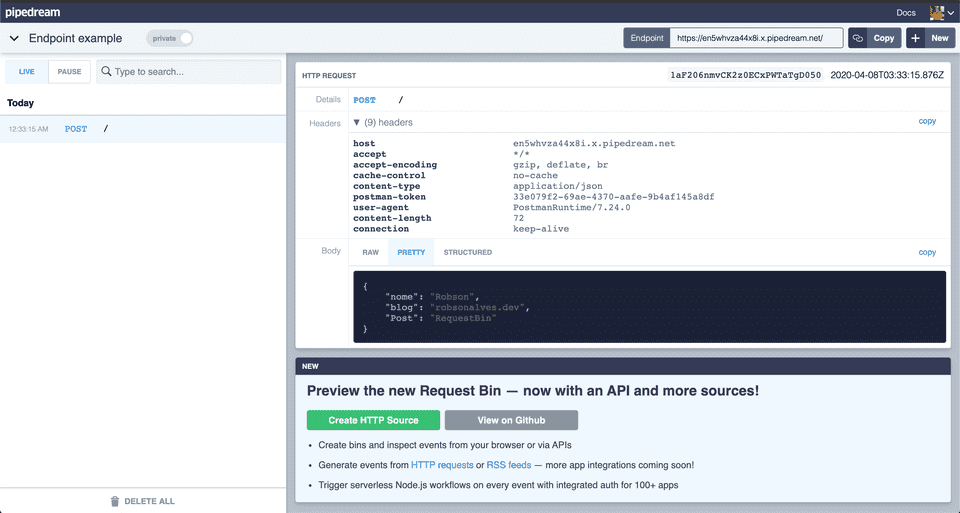Screen dimensions: 960x513
Task: Click the search magnifier icon
Action: coord(106,71)
